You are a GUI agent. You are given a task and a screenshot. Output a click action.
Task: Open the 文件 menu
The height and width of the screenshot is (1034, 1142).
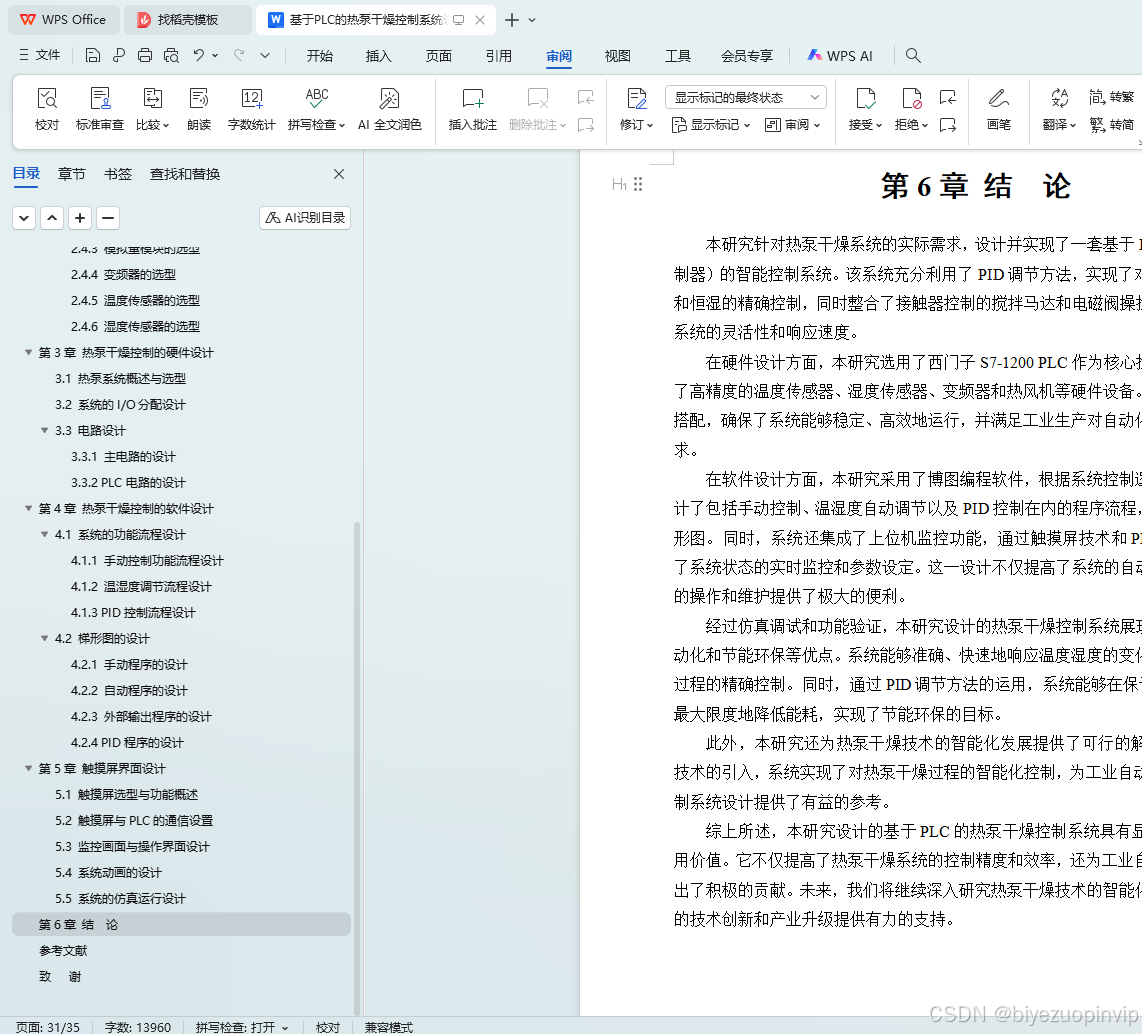coord(40,55)
